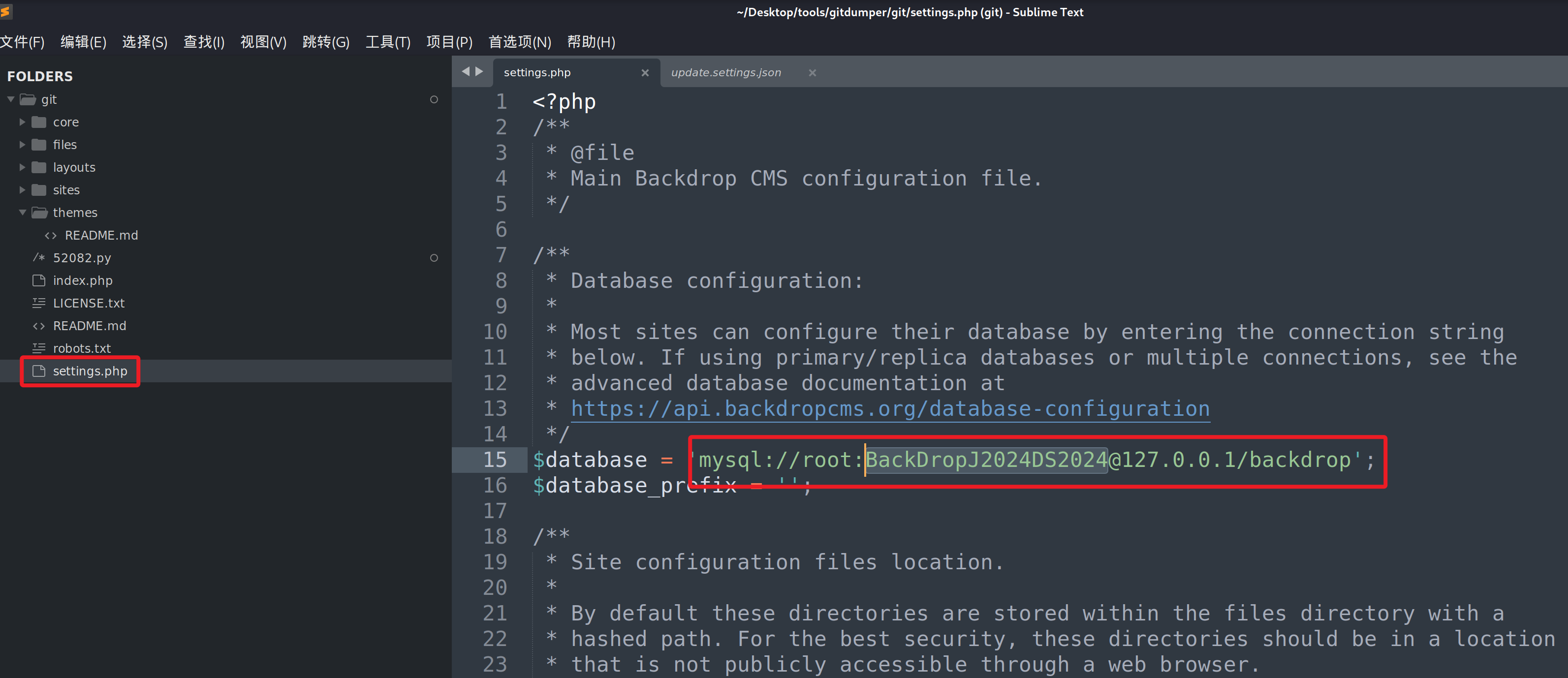
Task: Click the git folder status circle
Action: (x=434, y=99)
